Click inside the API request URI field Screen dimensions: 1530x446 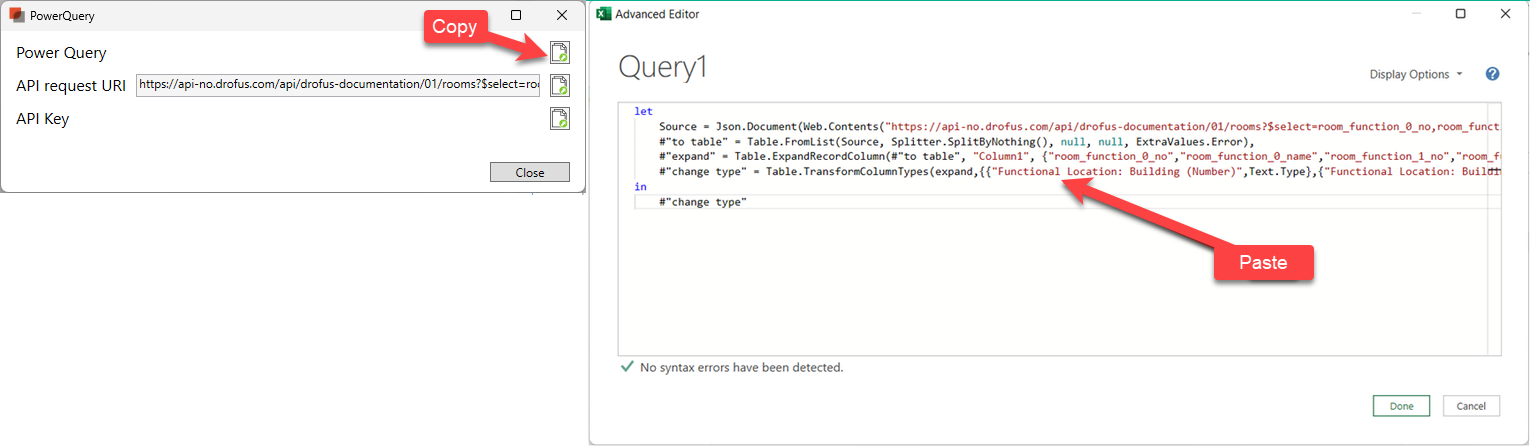pyautogui.click(x=338, y=86)
